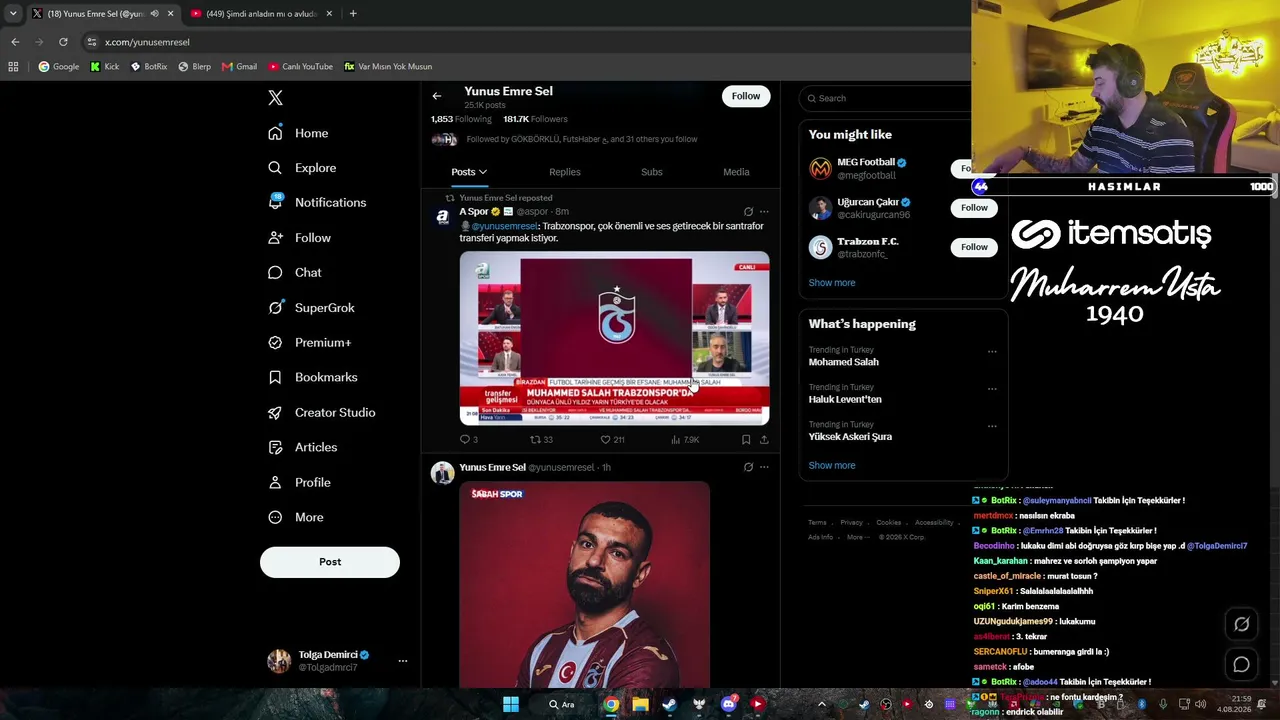Viewport: 1280px width, 720px height.
Task: Open Bookmarks in the sidebar
Action: [x=313, y=377]
